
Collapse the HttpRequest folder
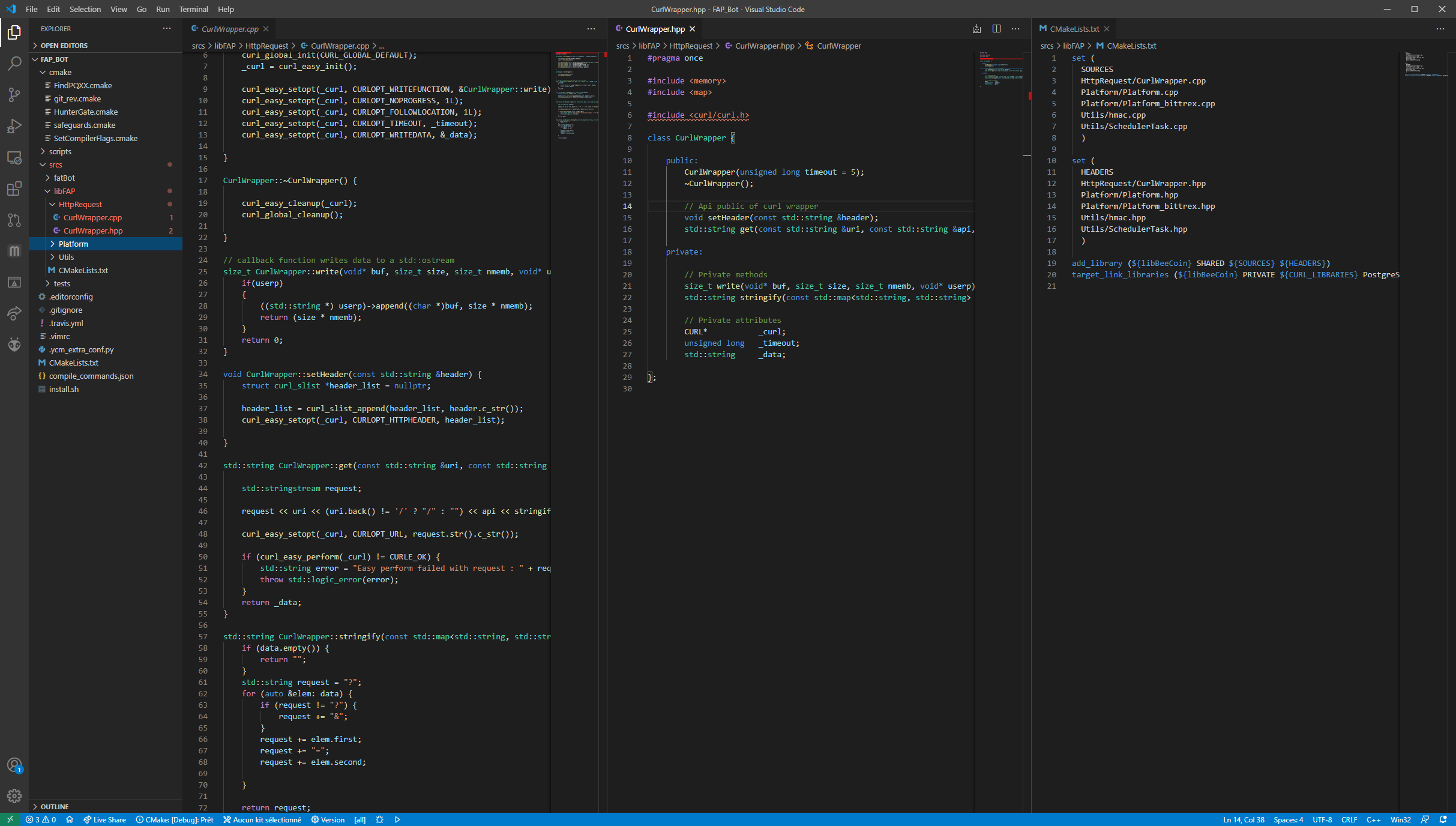click(x=106, y=204)
